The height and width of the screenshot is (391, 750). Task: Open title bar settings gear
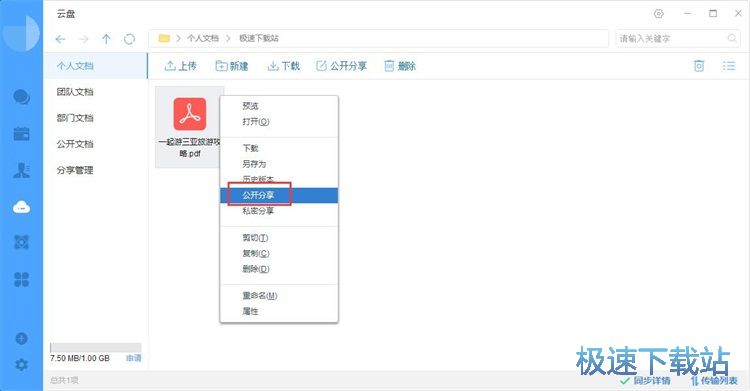[659, 13]
